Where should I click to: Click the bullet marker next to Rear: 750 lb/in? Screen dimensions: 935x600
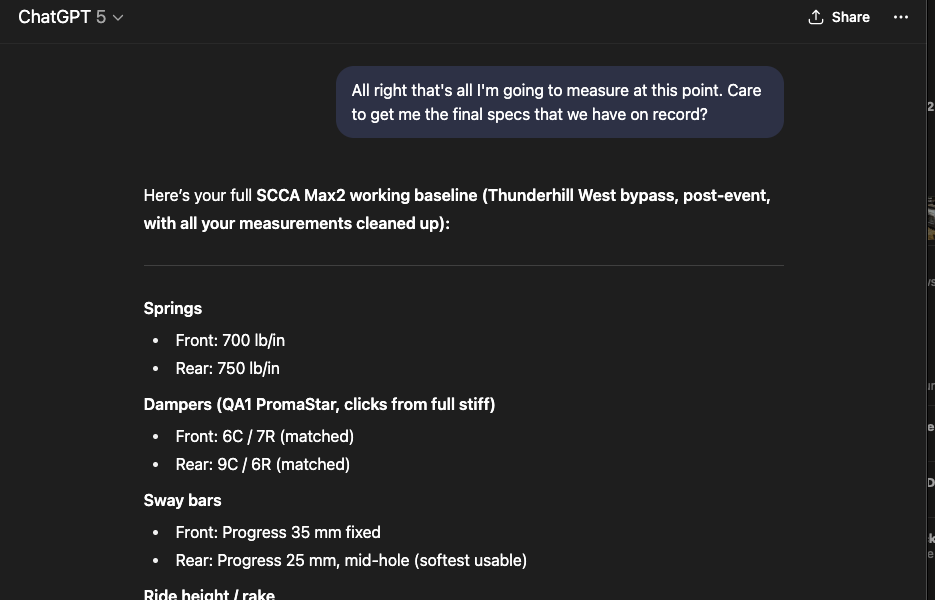pyautogui.click(x=155, y=368)
